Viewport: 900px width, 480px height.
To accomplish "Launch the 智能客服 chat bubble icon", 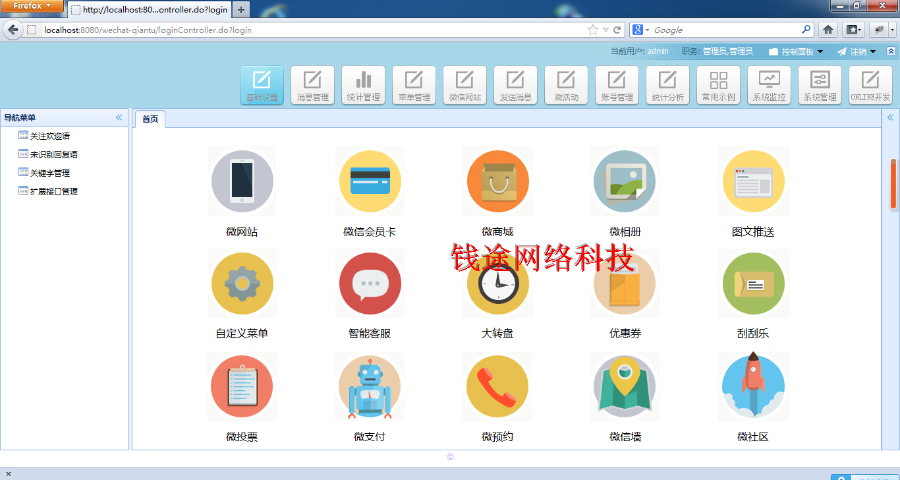I will coord(370,283).
